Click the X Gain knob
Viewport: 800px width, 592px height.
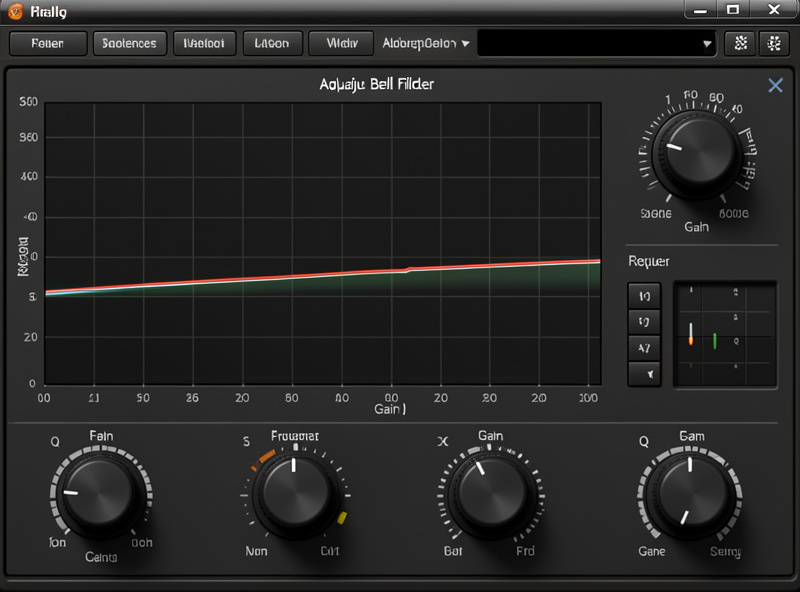491,495
